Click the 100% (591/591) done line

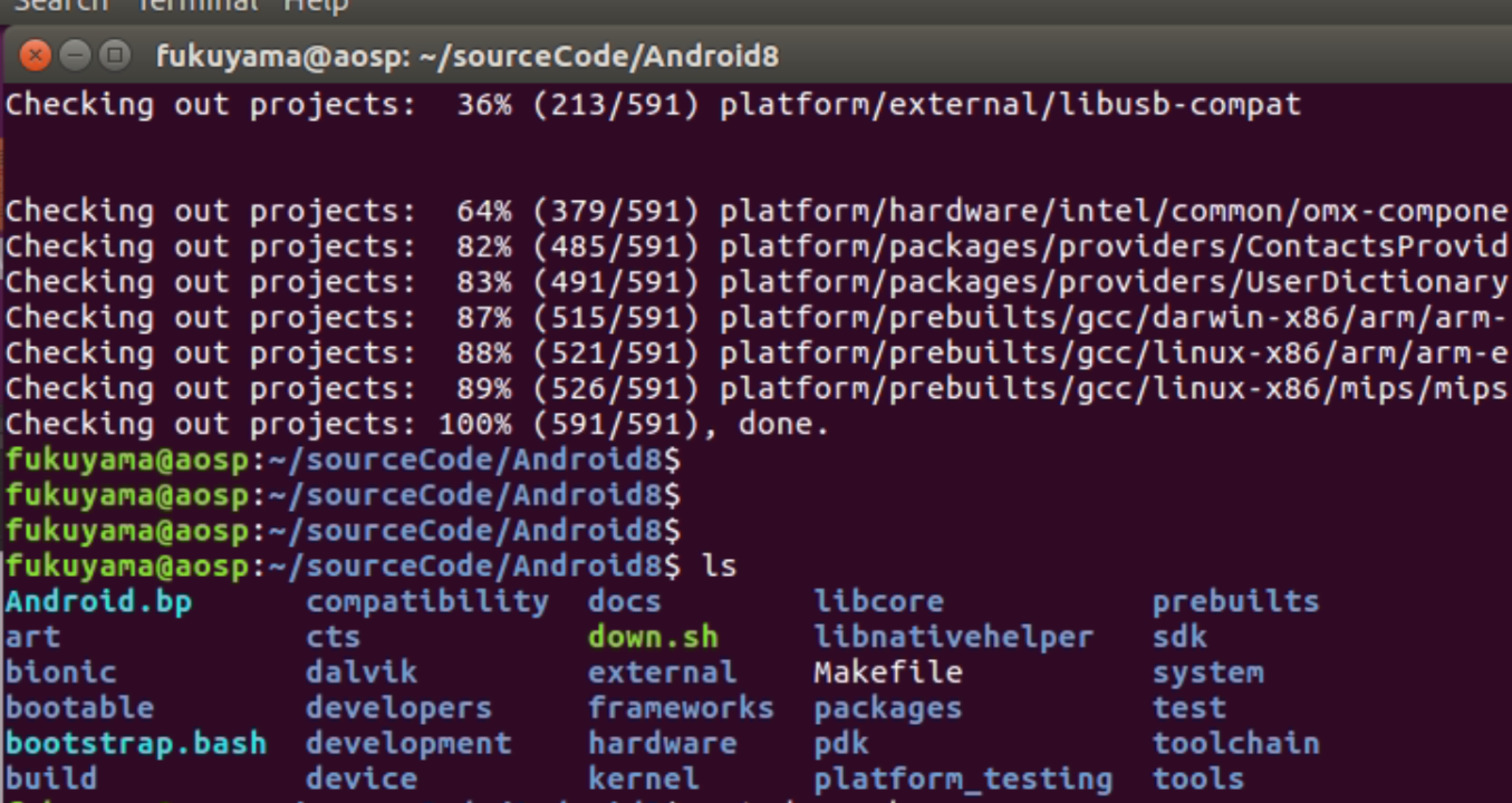[x=417, y=424]
